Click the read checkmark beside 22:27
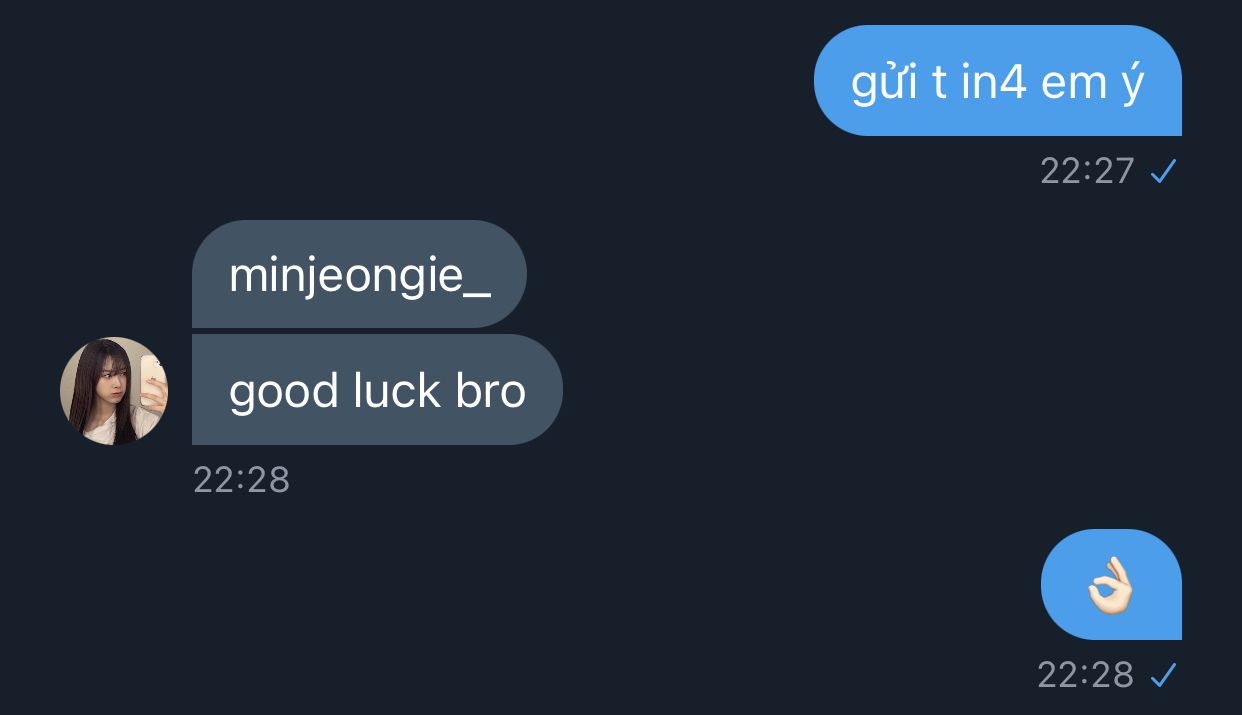This screenshot has width=1242, height=715. point(1163,172)
